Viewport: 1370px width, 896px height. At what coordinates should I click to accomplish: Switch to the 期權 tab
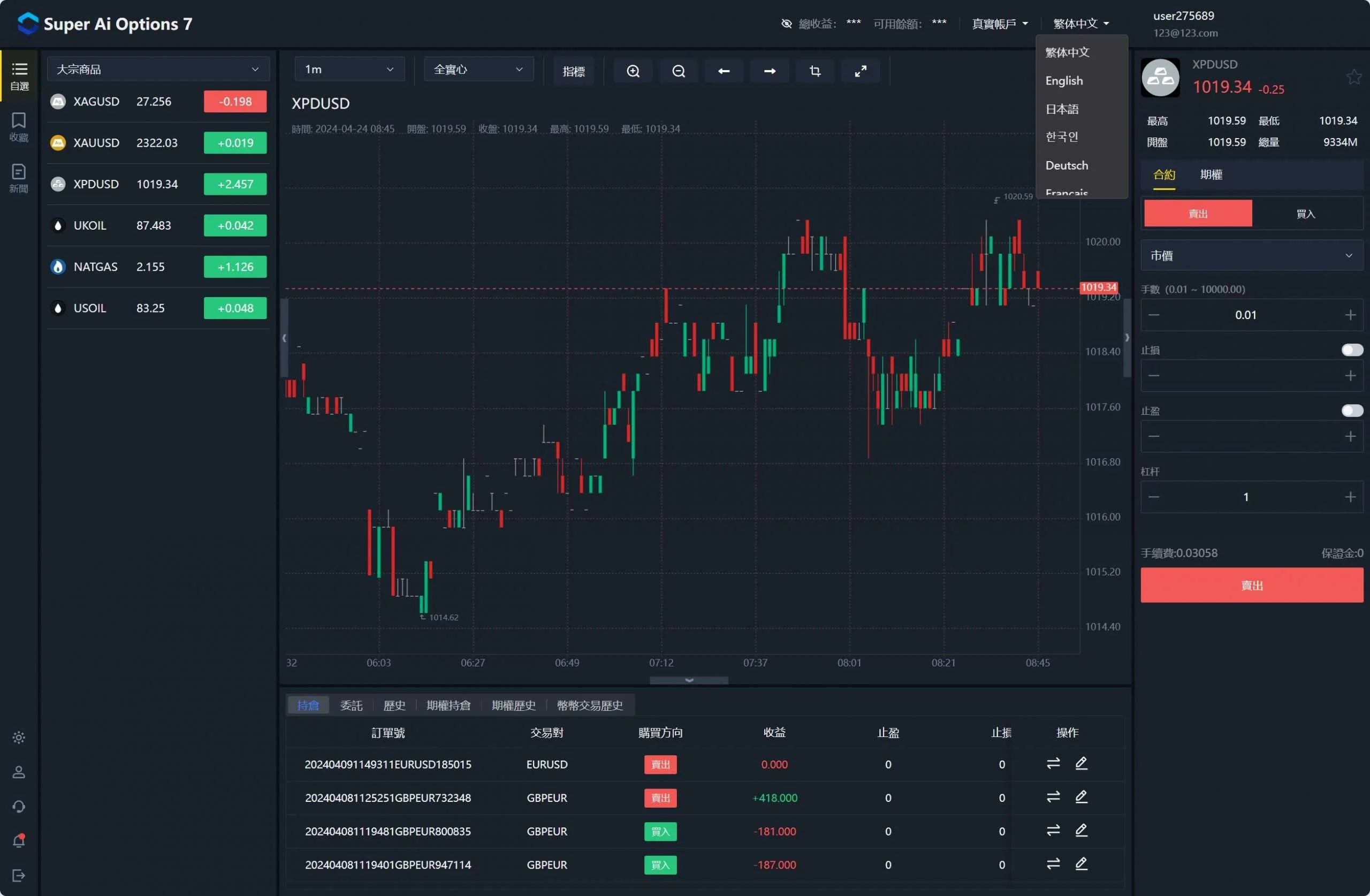1211,174
